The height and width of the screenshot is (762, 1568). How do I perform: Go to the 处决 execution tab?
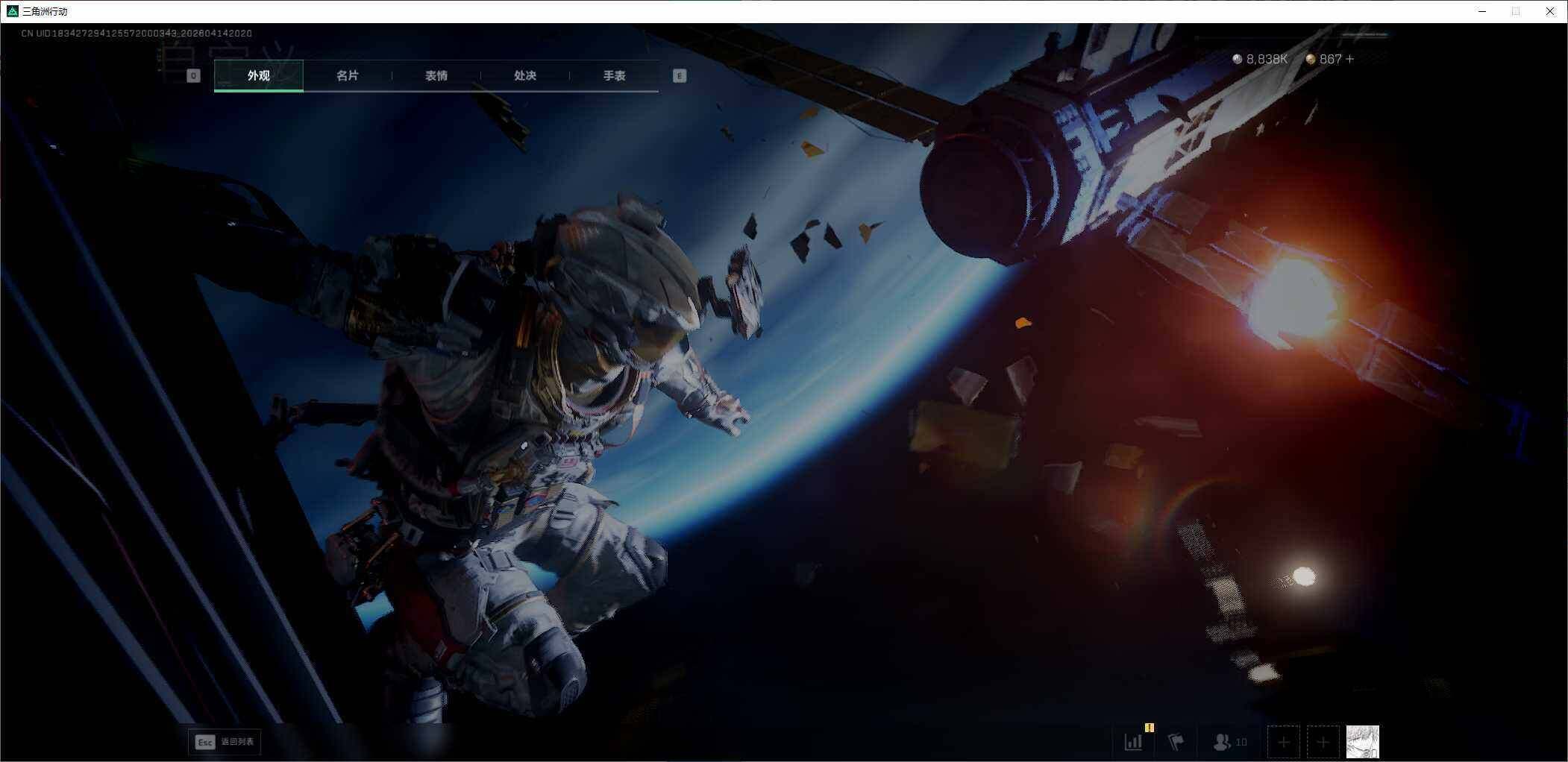(x=524, y=75)
